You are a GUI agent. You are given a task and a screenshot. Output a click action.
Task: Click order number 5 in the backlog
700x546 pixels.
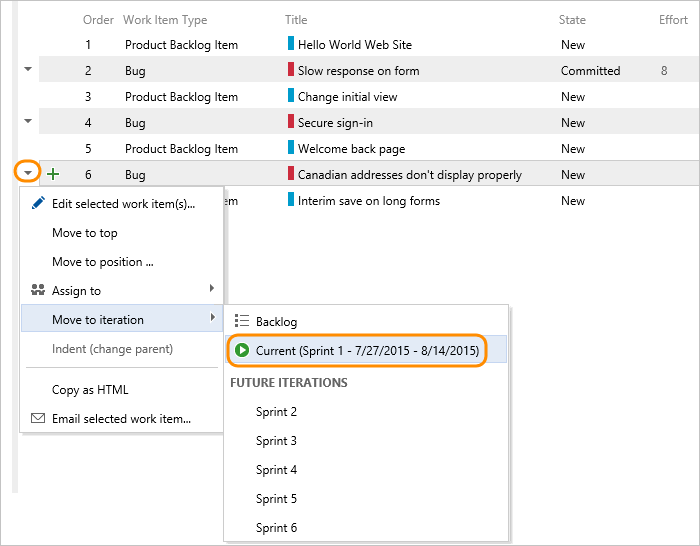click(88, 149)
